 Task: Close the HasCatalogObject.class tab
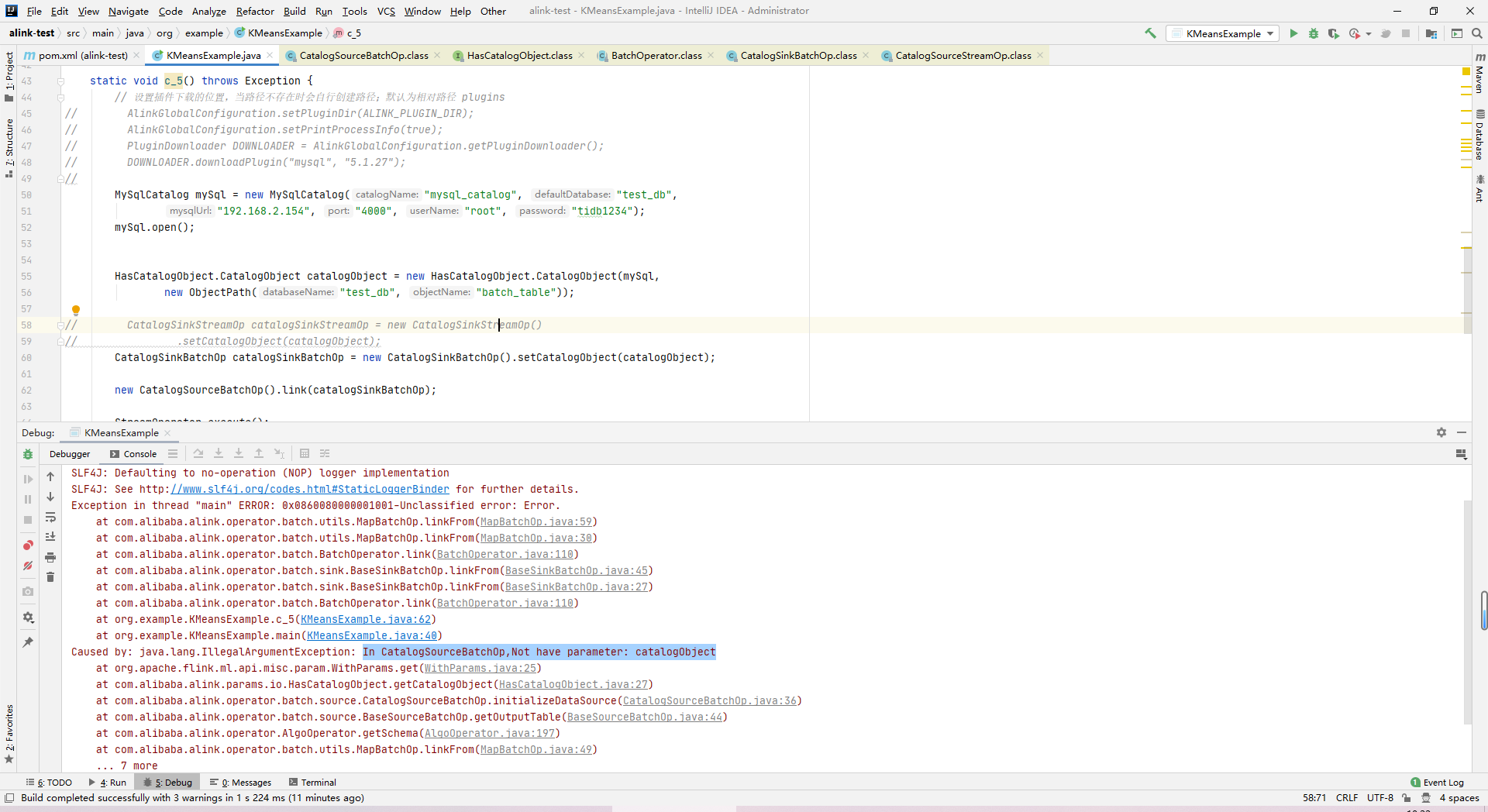coord(581,55)
